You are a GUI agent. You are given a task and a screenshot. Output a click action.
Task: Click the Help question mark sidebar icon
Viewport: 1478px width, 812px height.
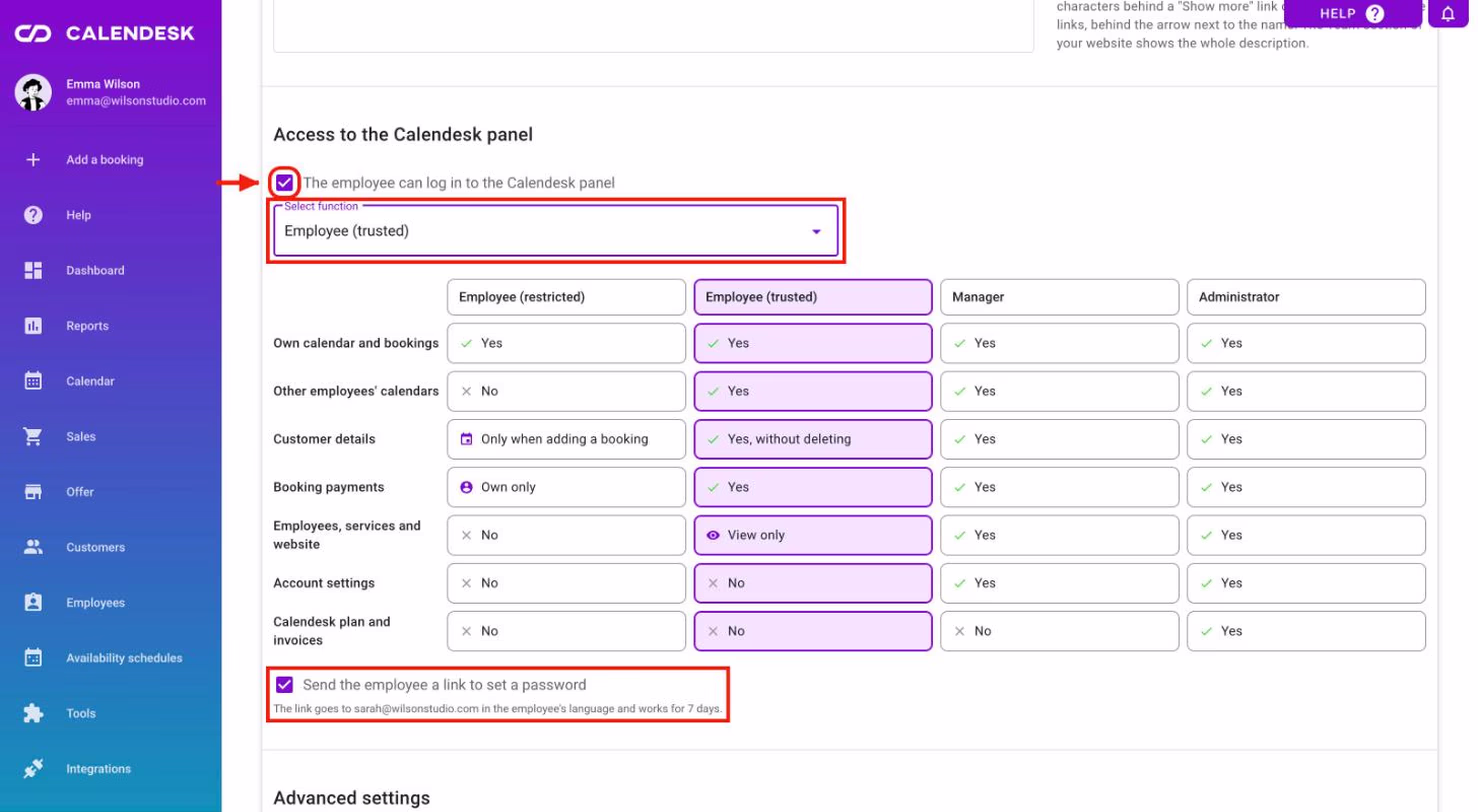tap(33, 215)
